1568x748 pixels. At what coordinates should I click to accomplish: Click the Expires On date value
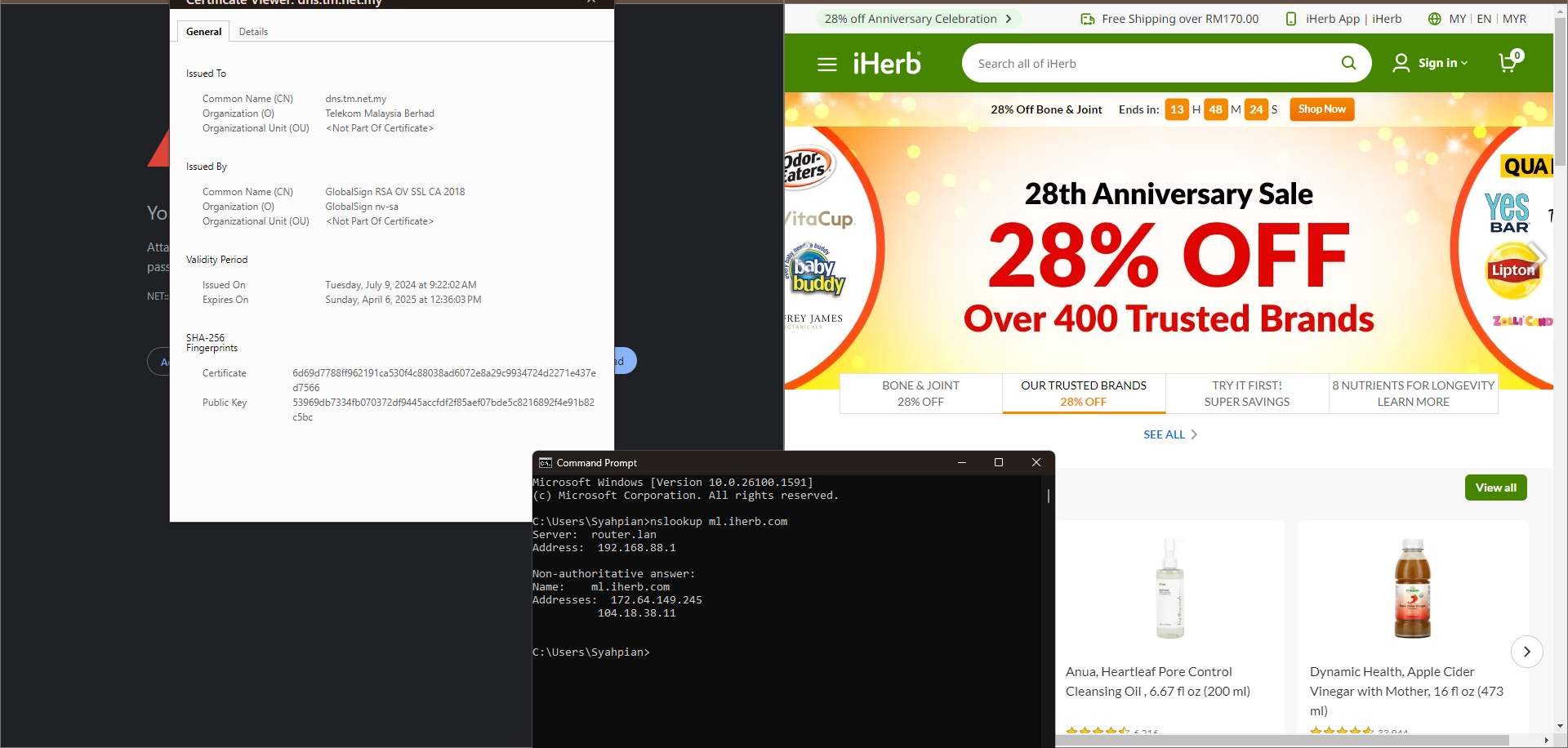coord(403,300)
